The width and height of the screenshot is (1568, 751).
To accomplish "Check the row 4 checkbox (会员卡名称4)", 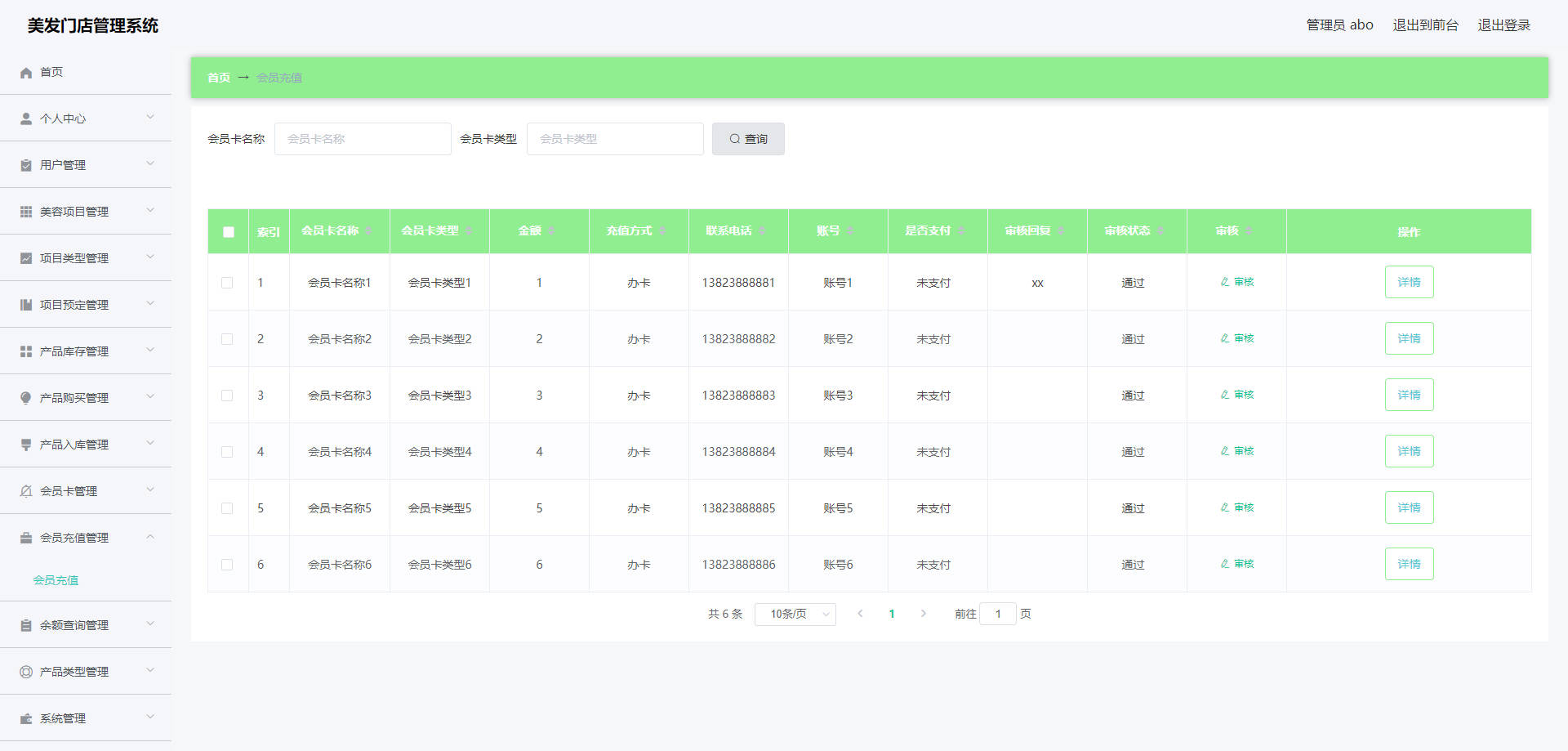I will (x=227, y=452).
